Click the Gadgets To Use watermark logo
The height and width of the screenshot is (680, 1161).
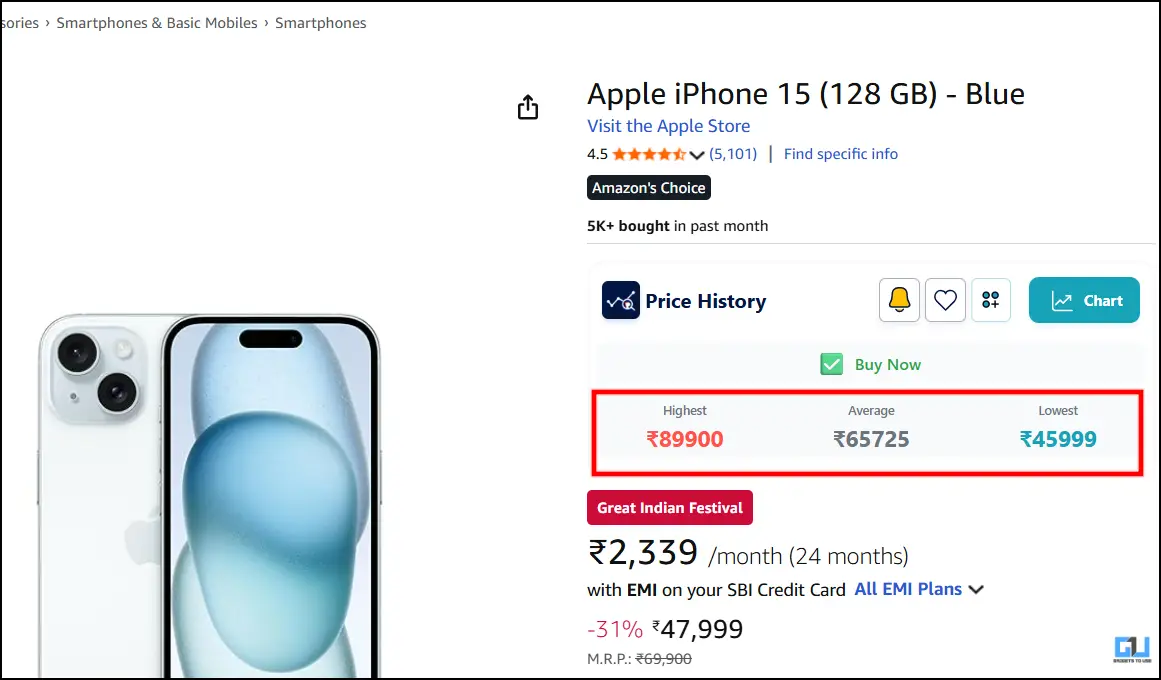[1132, 647]
